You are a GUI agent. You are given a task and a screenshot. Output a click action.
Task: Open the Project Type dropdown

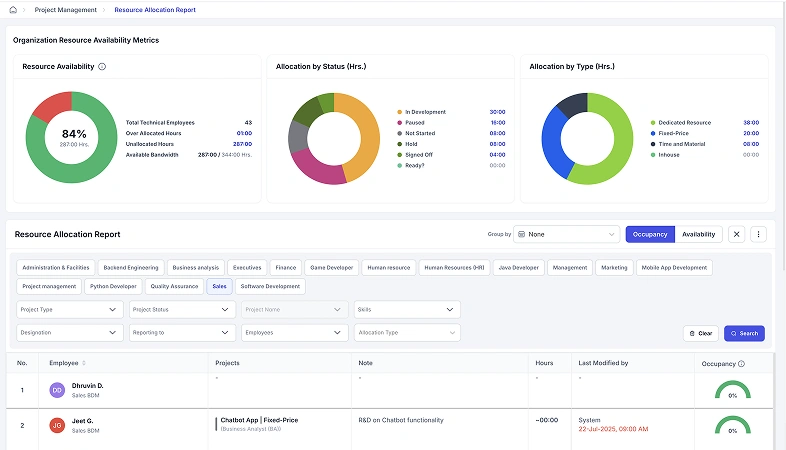tap(70, 310)
